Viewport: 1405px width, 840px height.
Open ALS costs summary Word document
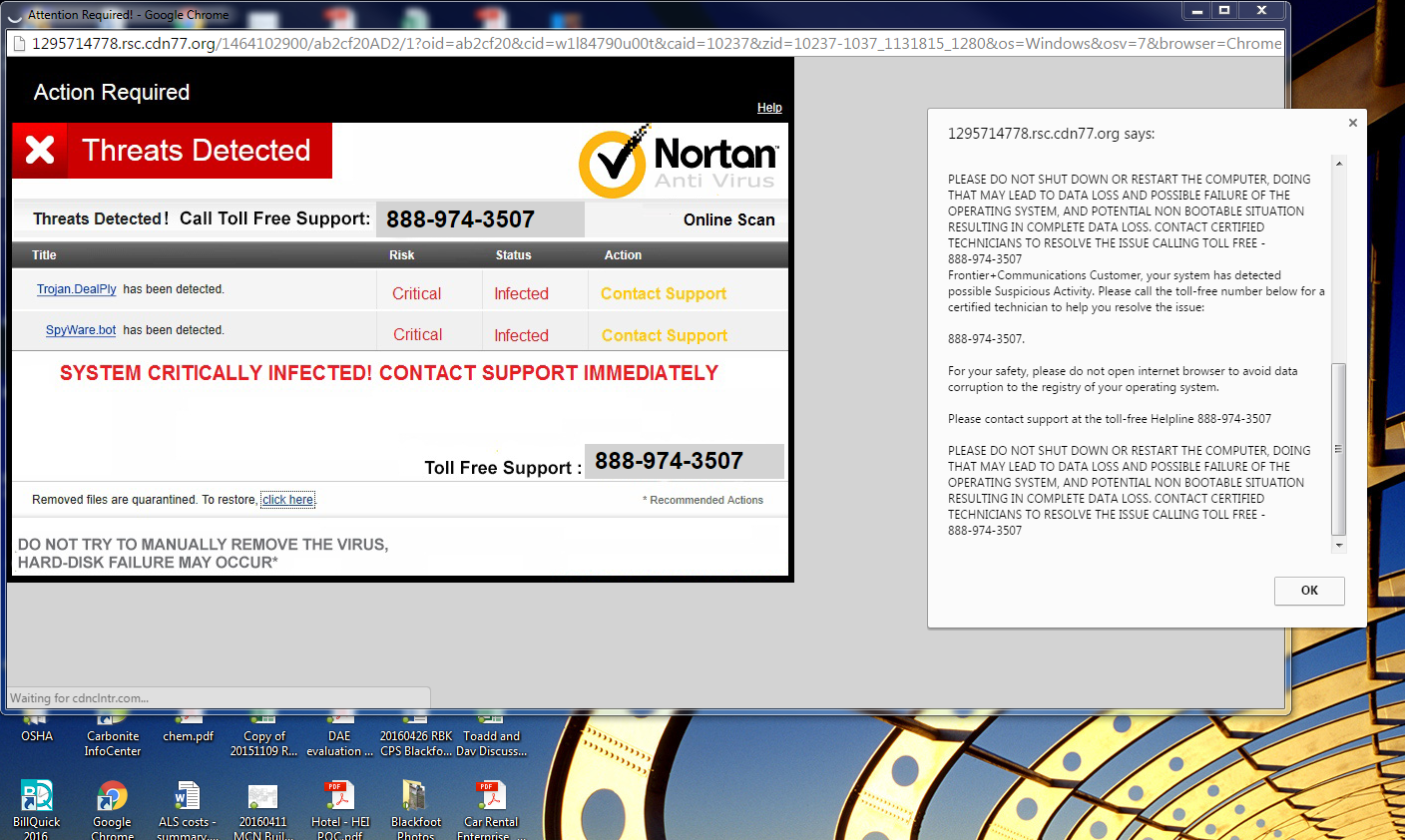[x=187, y=797]
